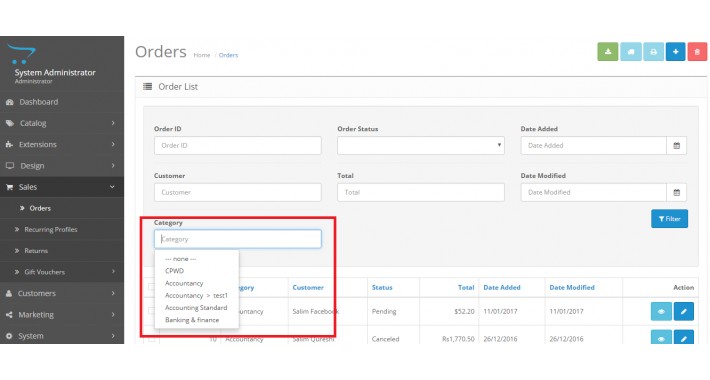Click the blue Filter button
Image resolution: width=710 pixels, height=380 pixels.
click(x=669, y=219)
